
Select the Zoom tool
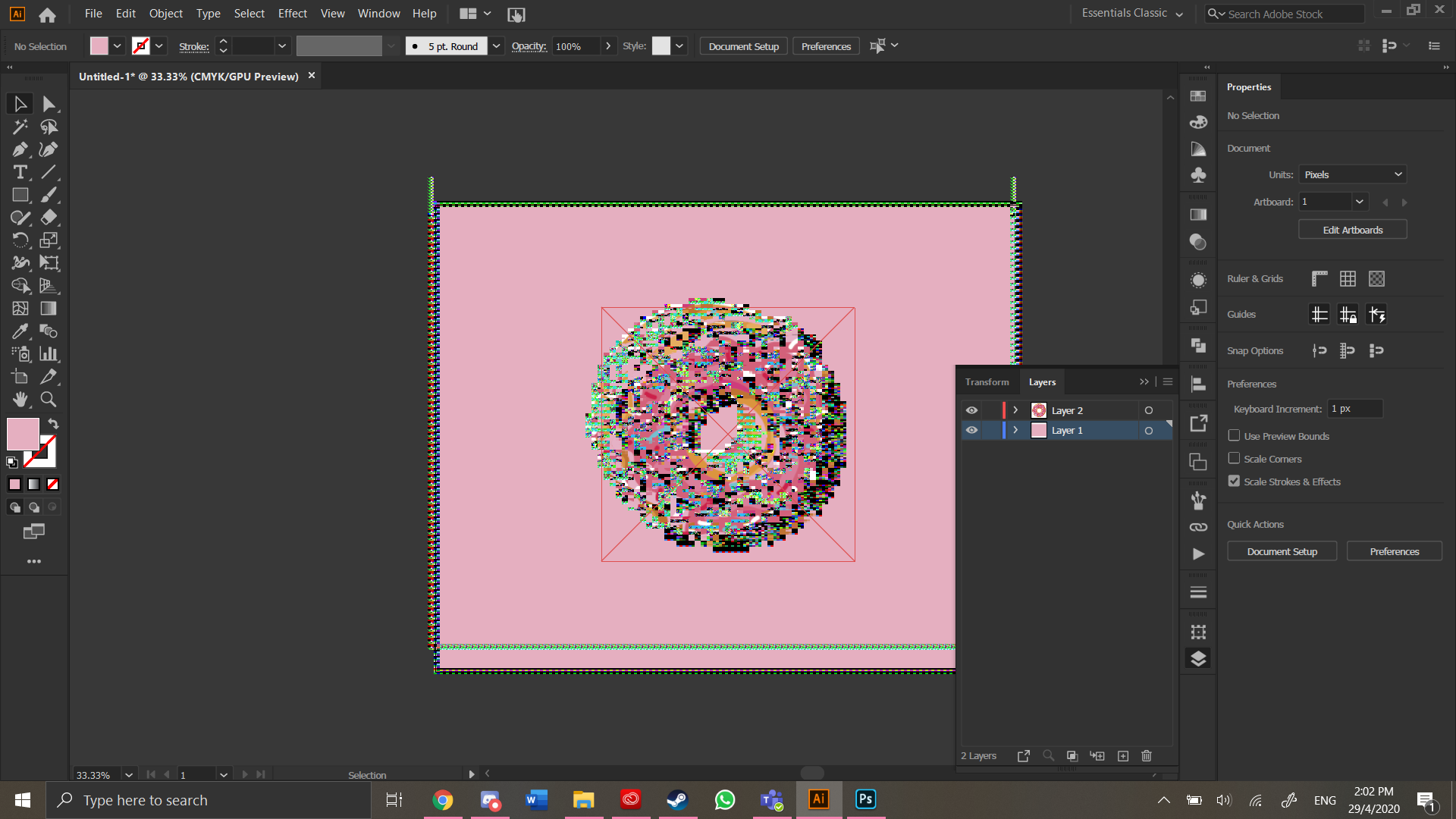[x=48, y=400]
